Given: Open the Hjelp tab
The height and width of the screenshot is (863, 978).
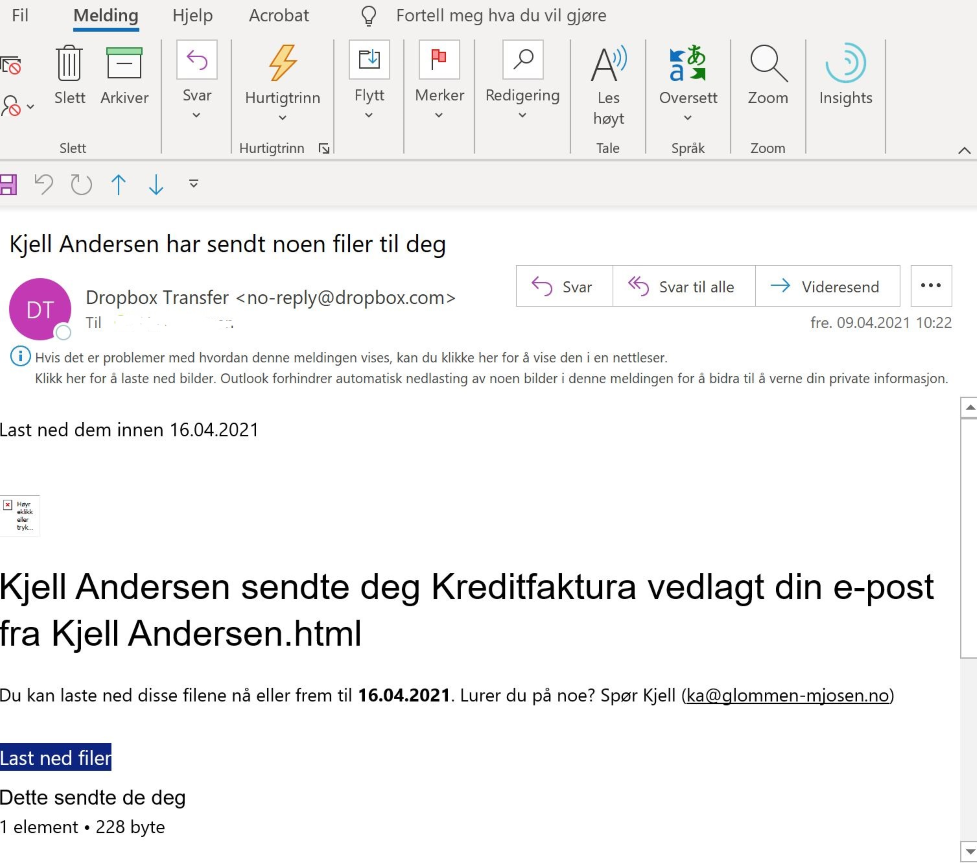Looking at the screenshot, I should pyautogui.click(x=192, y=15).
